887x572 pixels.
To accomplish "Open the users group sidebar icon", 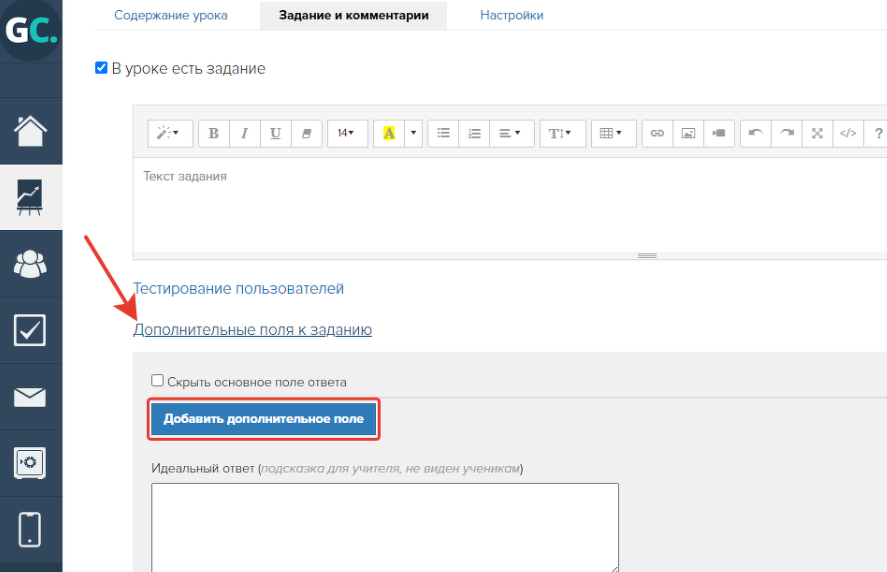I will tap(31, 264).
